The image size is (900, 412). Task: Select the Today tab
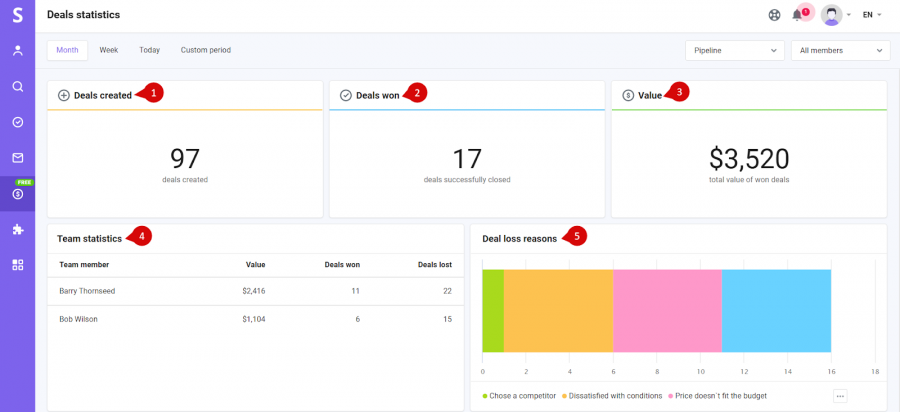(x=149, y=50)
